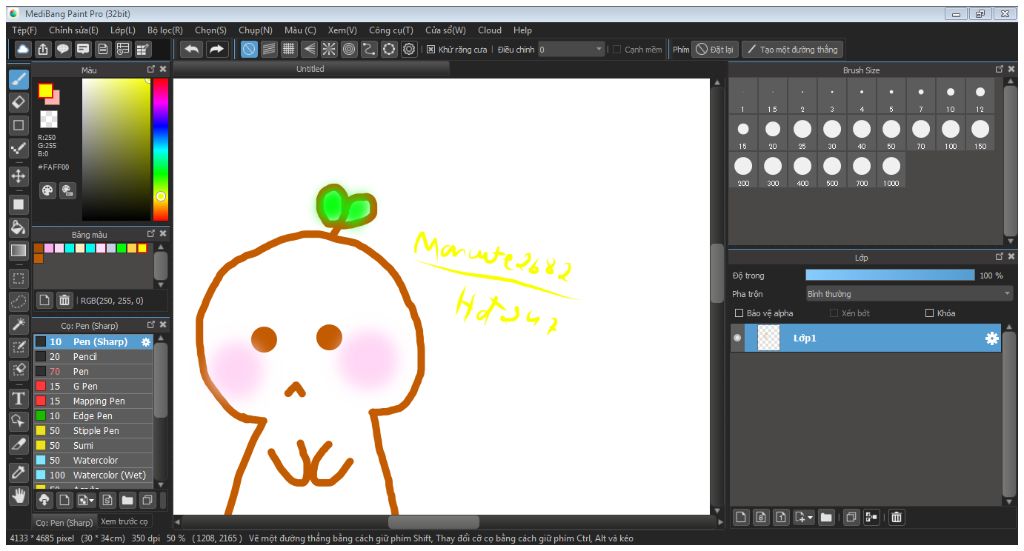Select the Lớp1 layer thumbnail

(x=768, y=338)
